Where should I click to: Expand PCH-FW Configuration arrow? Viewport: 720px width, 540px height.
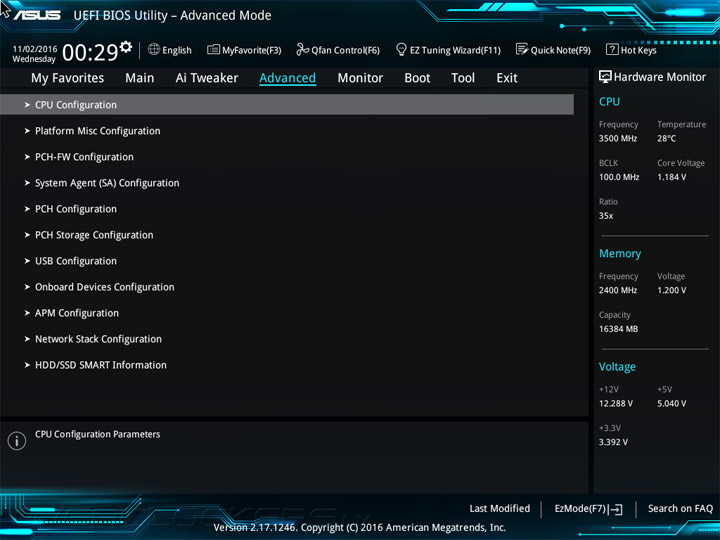[27, 157]
